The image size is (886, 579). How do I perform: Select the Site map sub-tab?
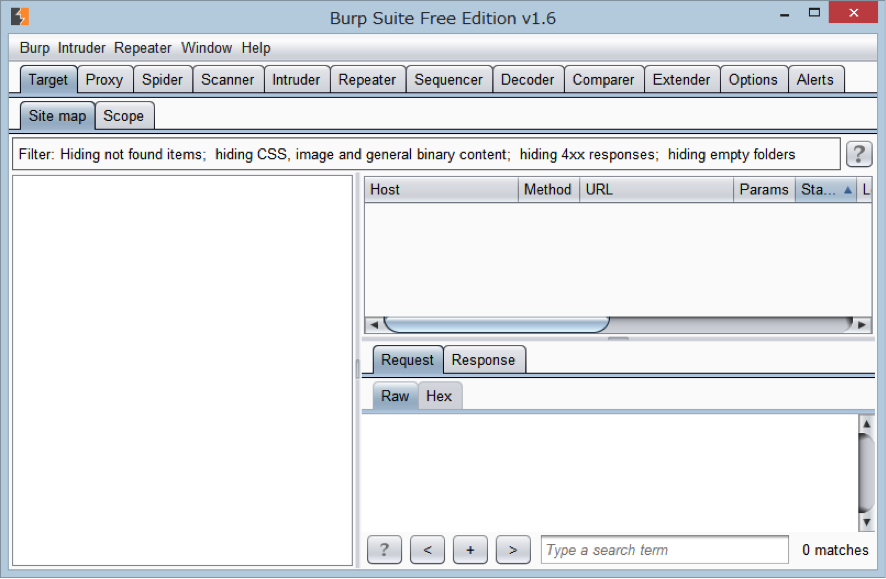[58, 116]
